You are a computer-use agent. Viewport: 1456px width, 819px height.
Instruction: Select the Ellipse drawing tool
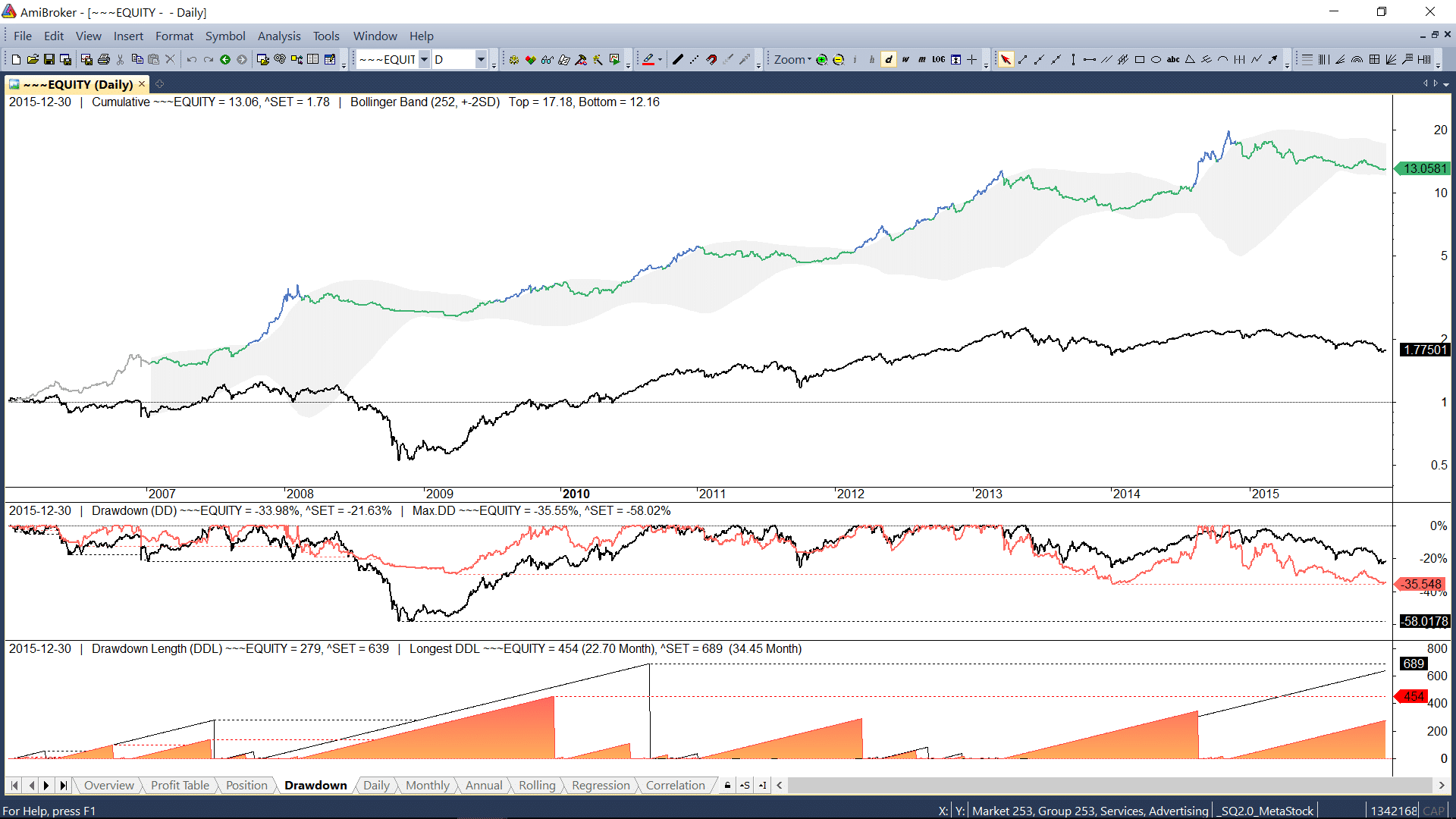tap(1156, 59)
